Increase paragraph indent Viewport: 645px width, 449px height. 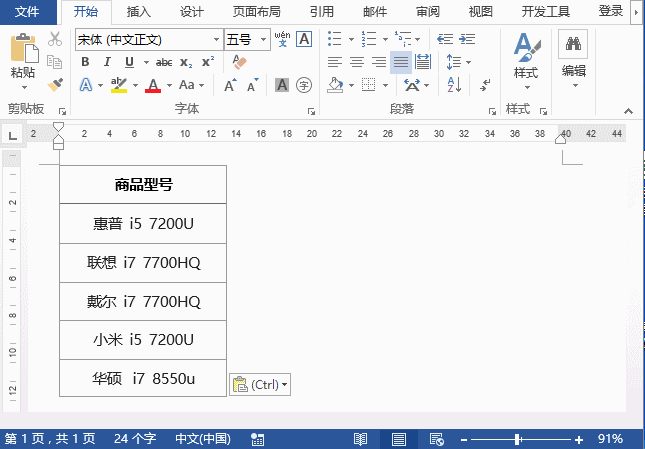point(467,39)
